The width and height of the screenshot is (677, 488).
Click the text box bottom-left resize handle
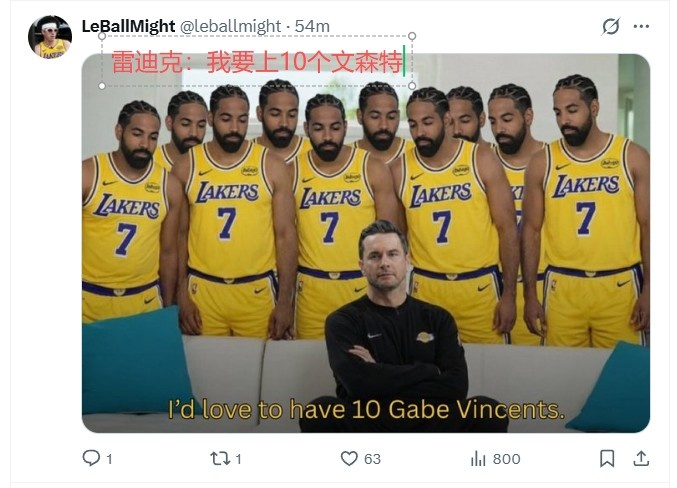point(102,86)
